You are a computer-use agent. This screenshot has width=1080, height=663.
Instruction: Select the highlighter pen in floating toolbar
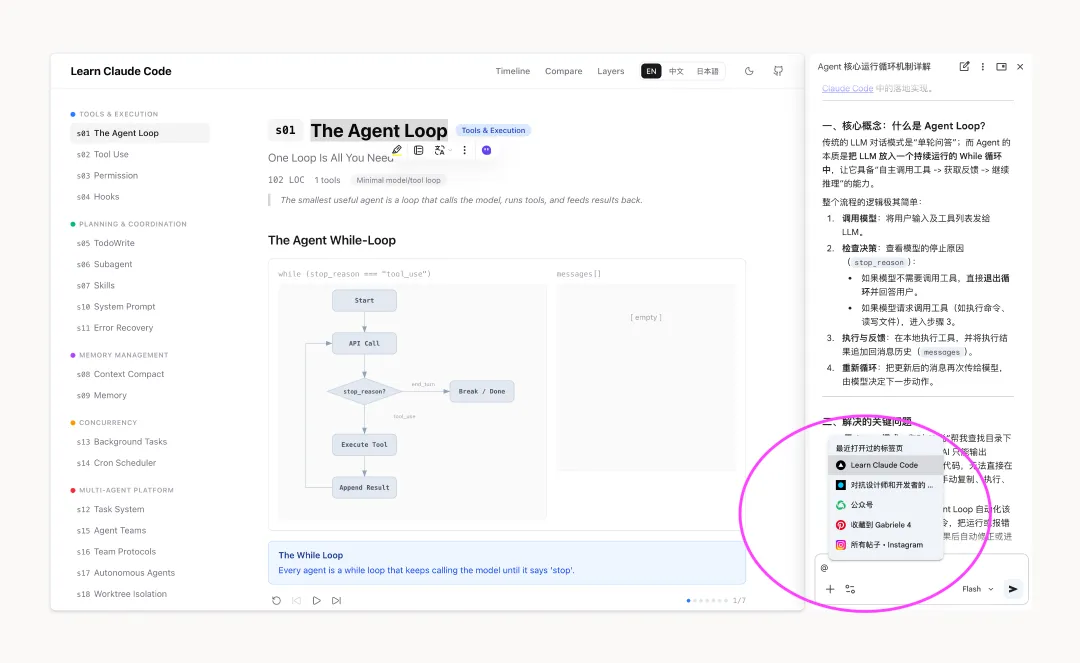(x=397, y=150)
